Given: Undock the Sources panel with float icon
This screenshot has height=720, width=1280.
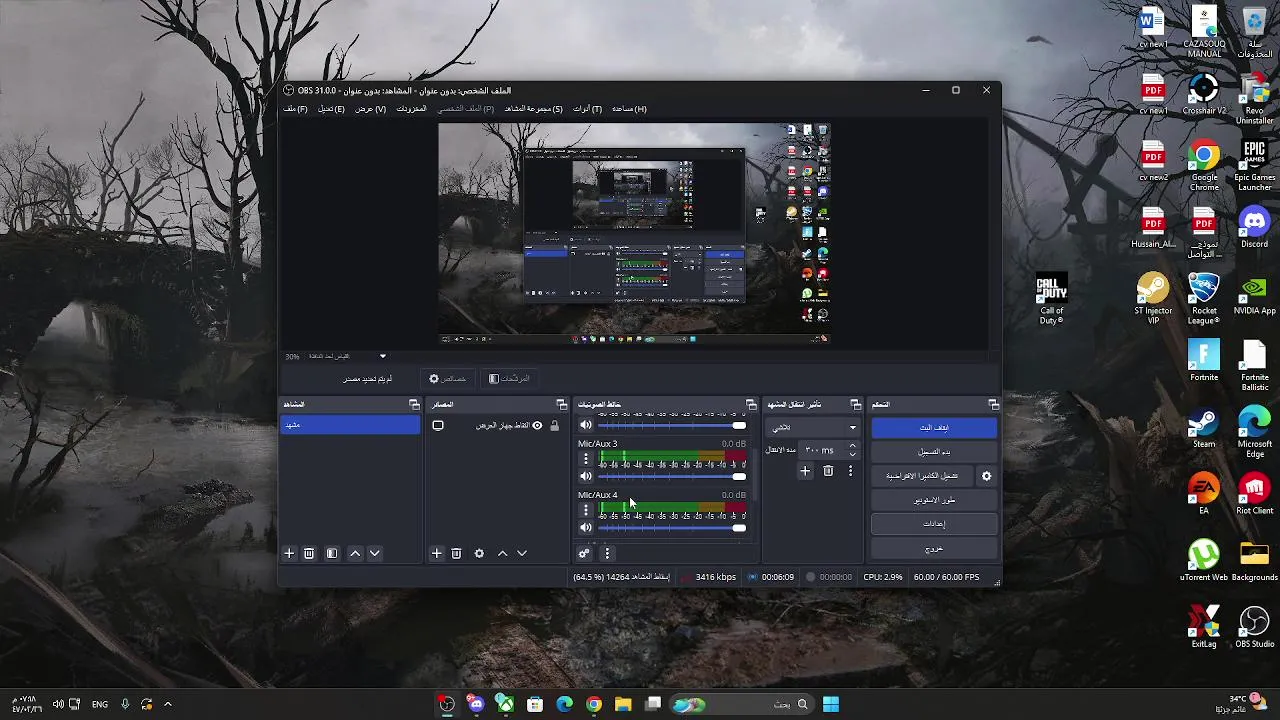Looking at the screenshot, I should [561, 404].
